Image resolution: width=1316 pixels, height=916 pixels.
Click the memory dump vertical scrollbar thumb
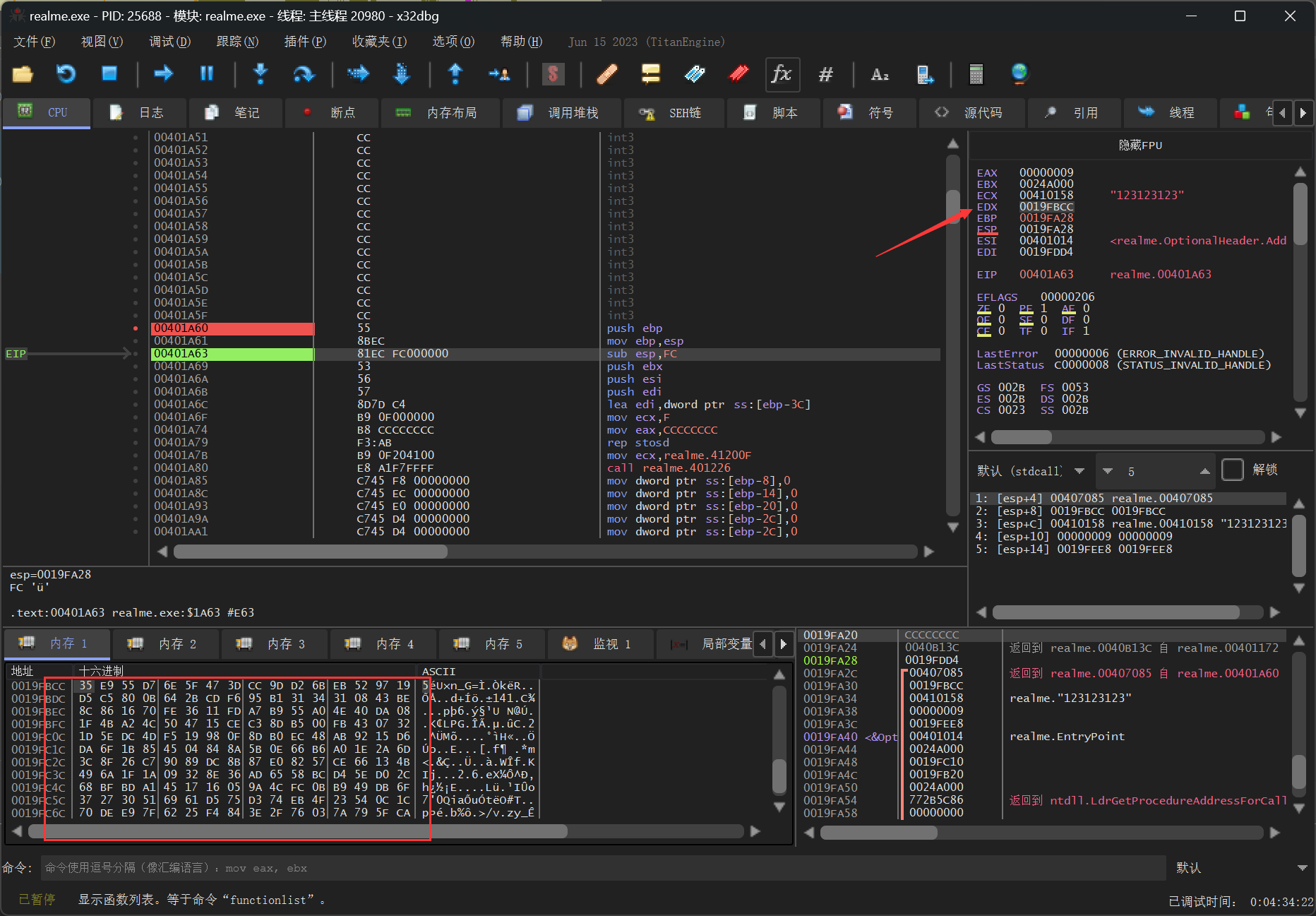coord(779,776)
